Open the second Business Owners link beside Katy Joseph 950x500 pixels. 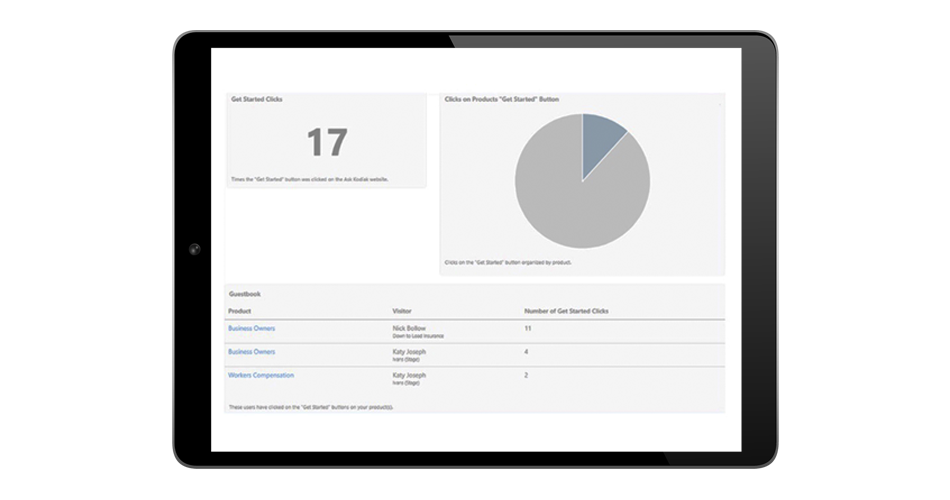(251, 352)
